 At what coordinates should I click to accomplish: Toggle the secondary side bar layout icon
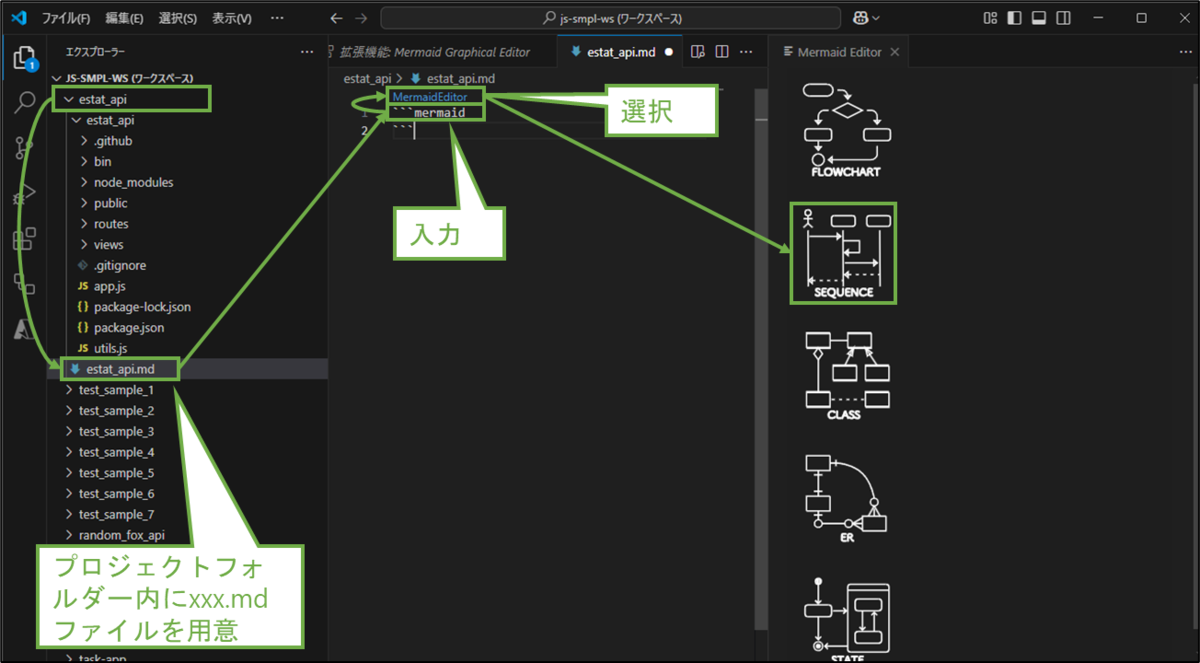coord(1063,18)
